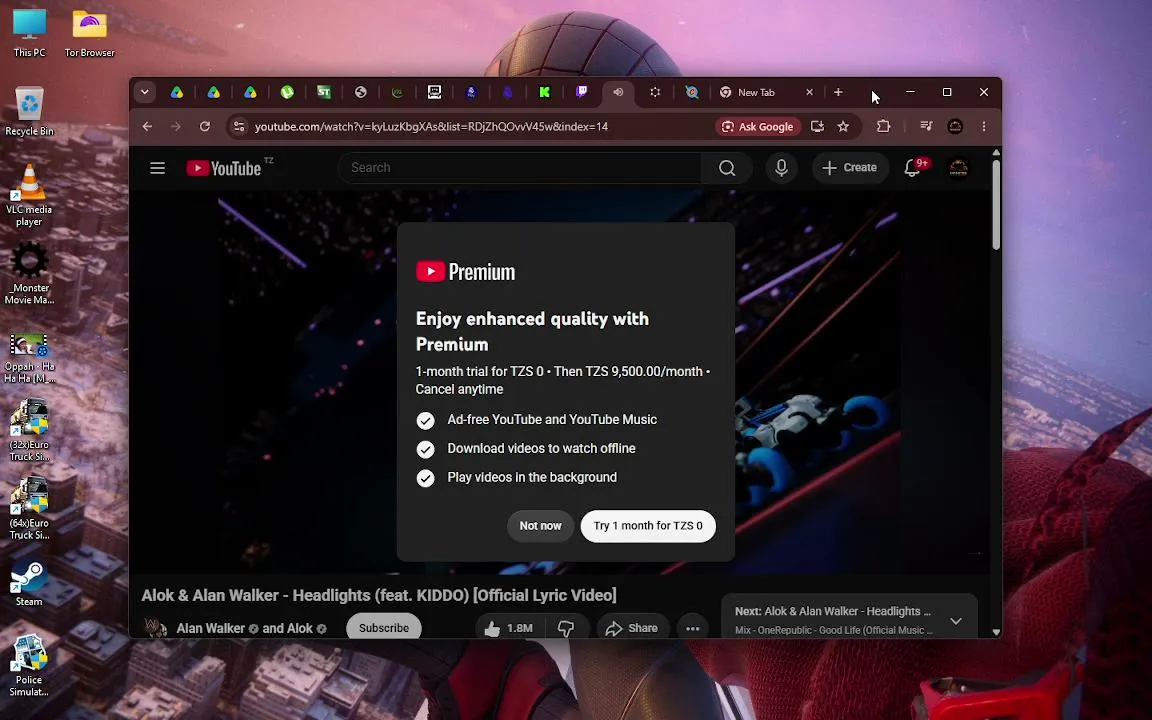Image resolution: width=1152 pixels, height=720 pixels.
Task: Click "Mix - OneRepublic - Good Life" playlist text
Action: pyautogui.click(x=834, y=630)
